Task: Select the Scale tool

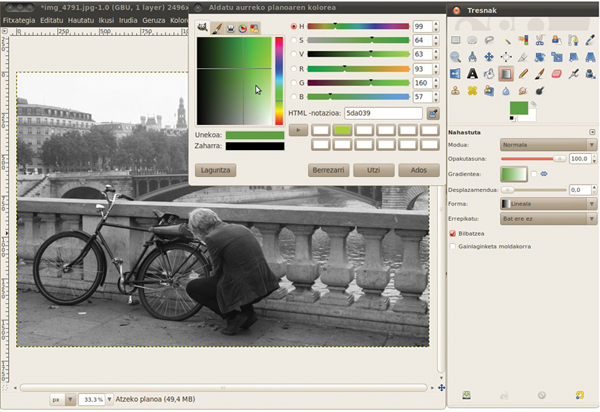Action: pos(557,57)
